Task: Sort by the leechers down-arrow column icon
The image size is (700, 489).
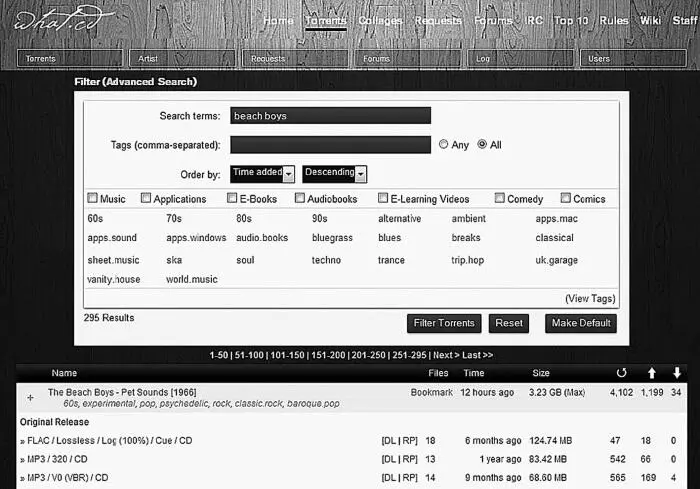Action: tap(677, 373)
